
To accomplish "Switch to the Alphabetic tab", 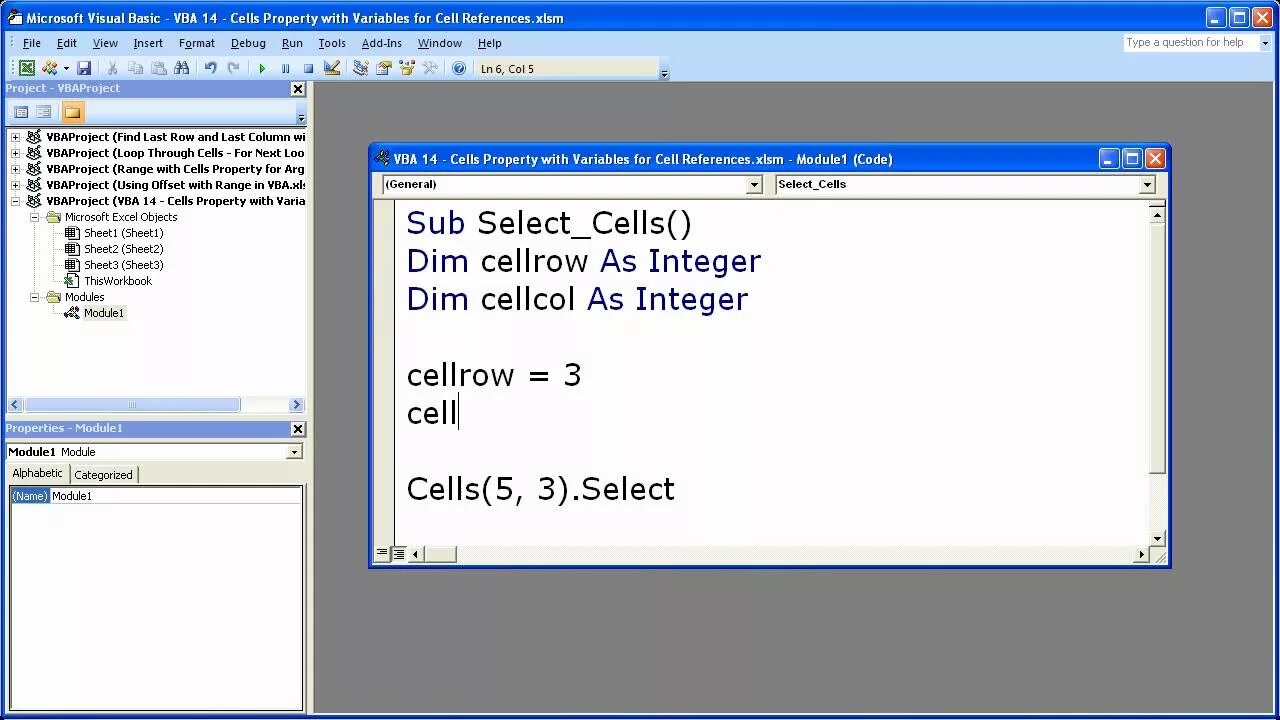I will click(38, 474).
